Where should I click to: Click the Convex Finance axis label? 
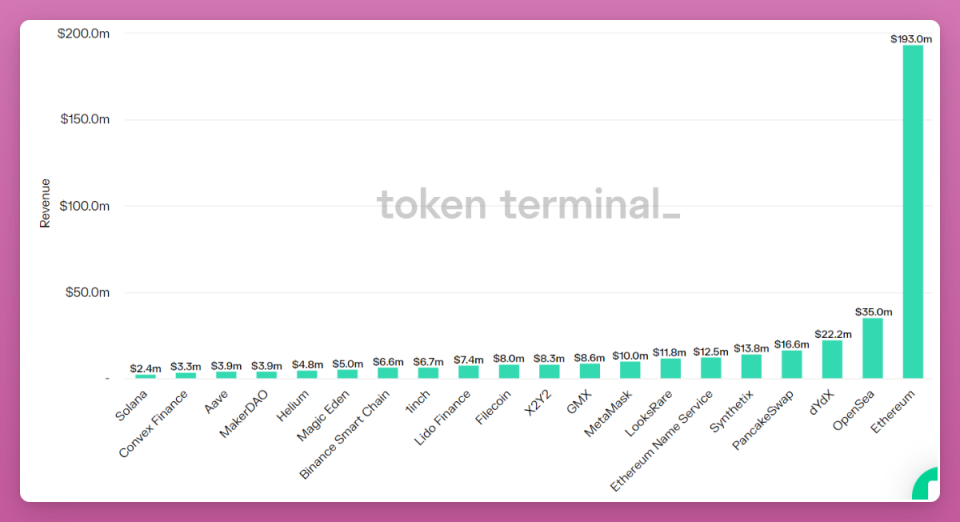154,424
